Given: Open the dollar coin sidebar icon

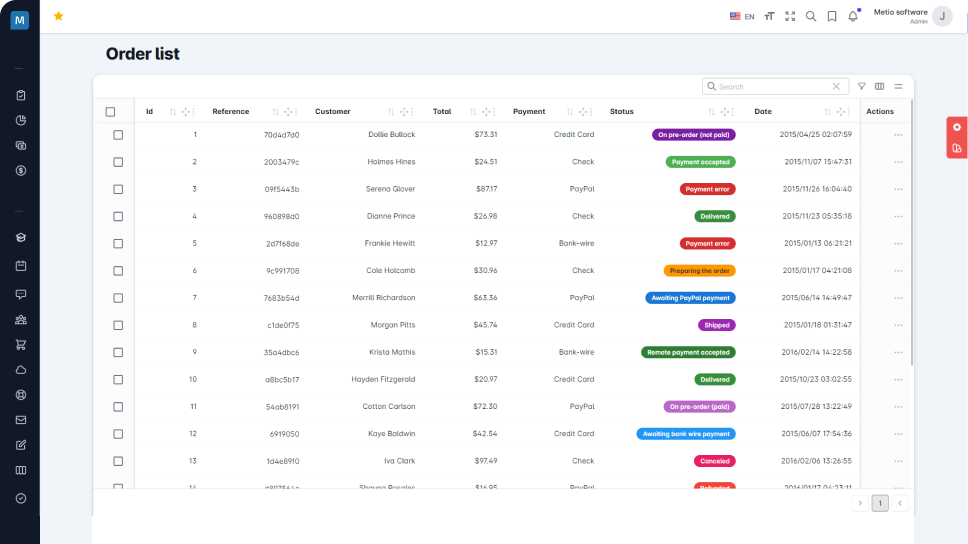Looking at the screenshot, I should (21, 170).
